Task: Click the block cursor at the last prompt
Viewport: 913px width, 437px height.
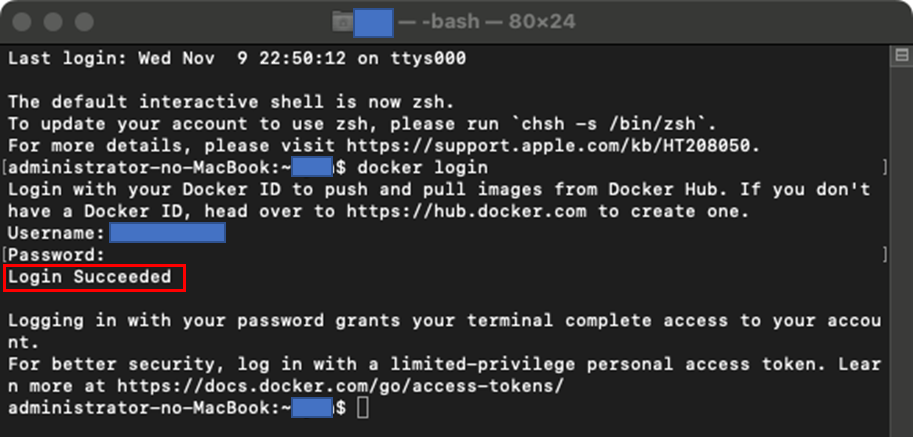Action: 362,408
